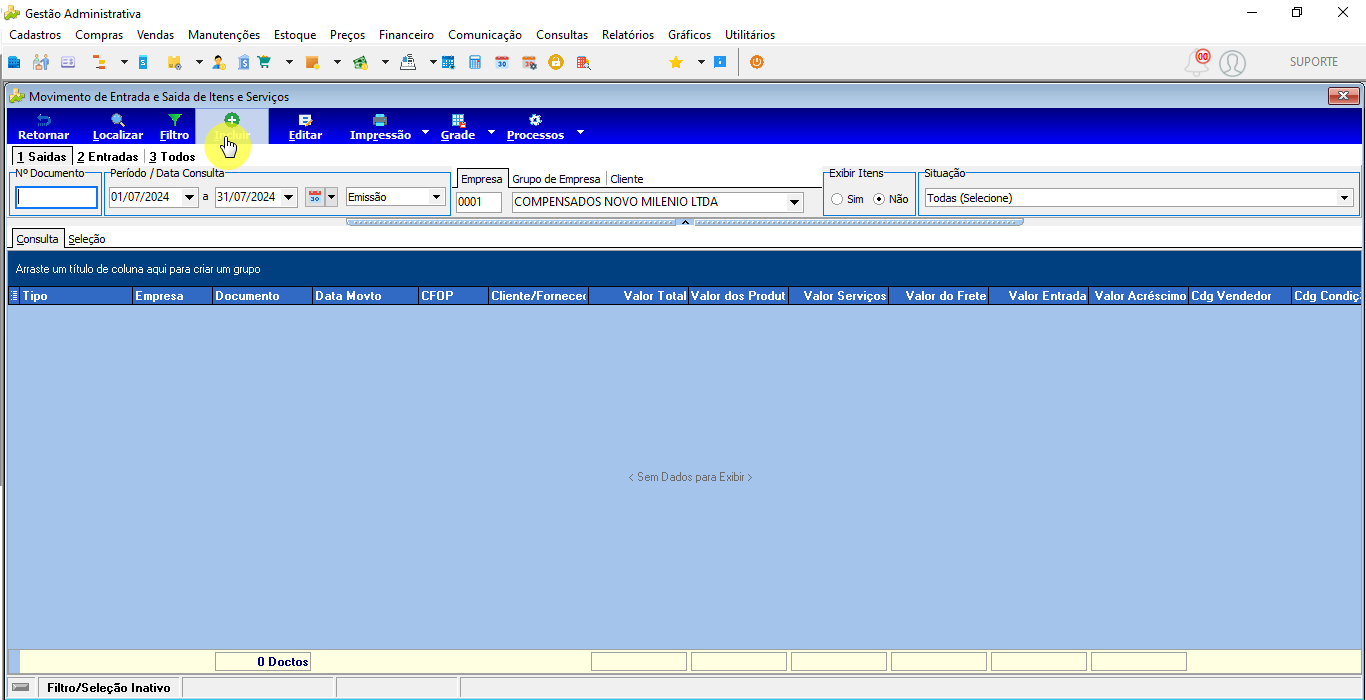Open the Localizar search tool
This screenshot has height=700, width=1366.
[118, 127]
